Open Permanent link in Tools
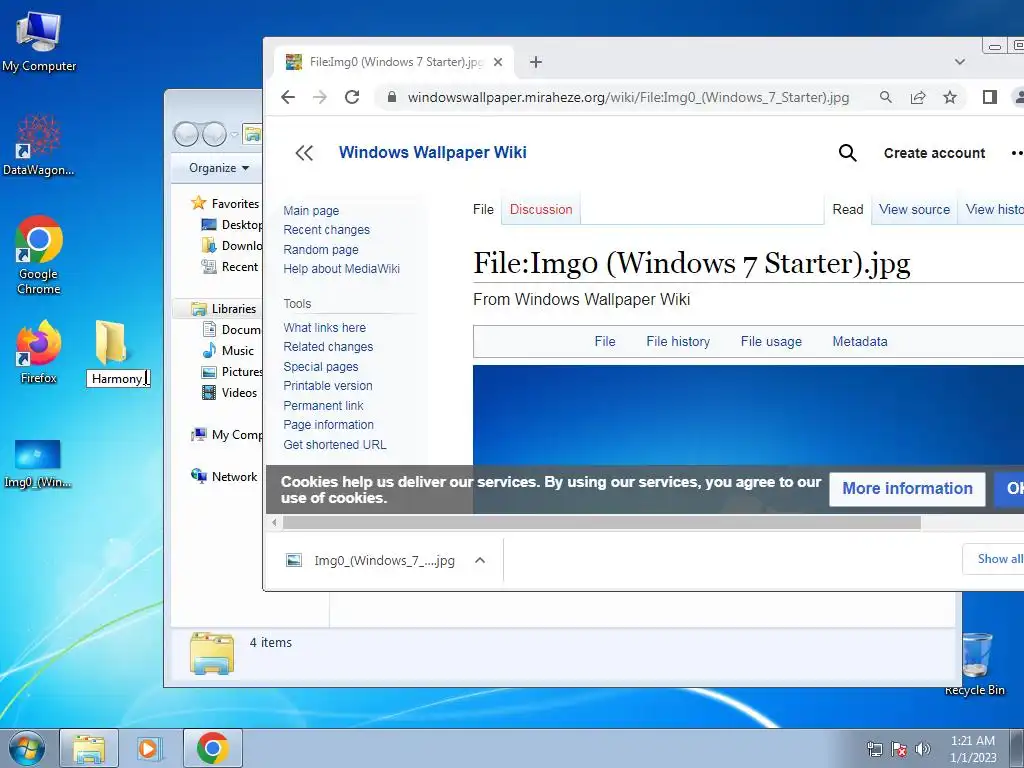 [323, 406]
